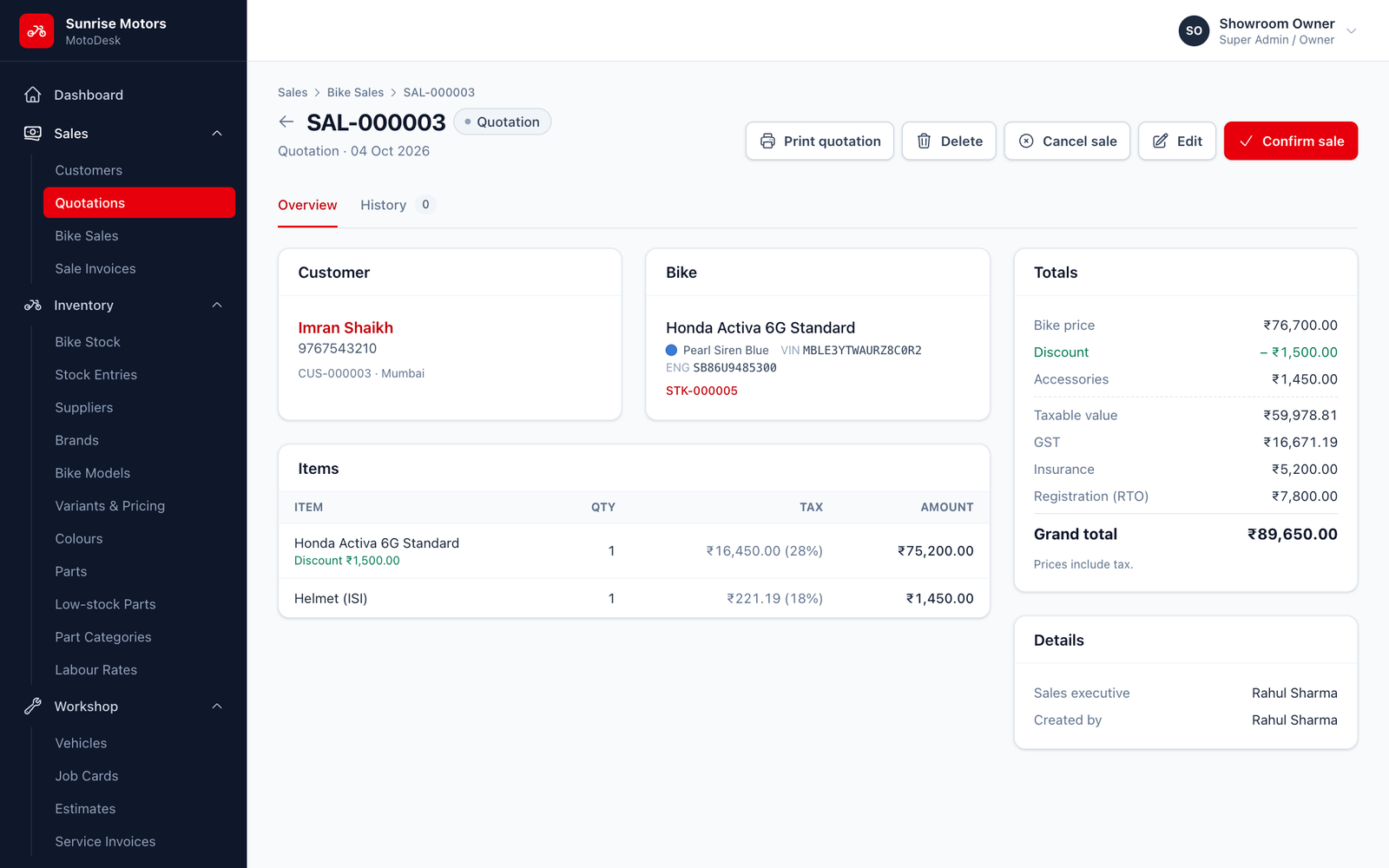Open Stock Entries in the sidebar
Screen dimensions: 1389x868
click(x=139, y=375)
